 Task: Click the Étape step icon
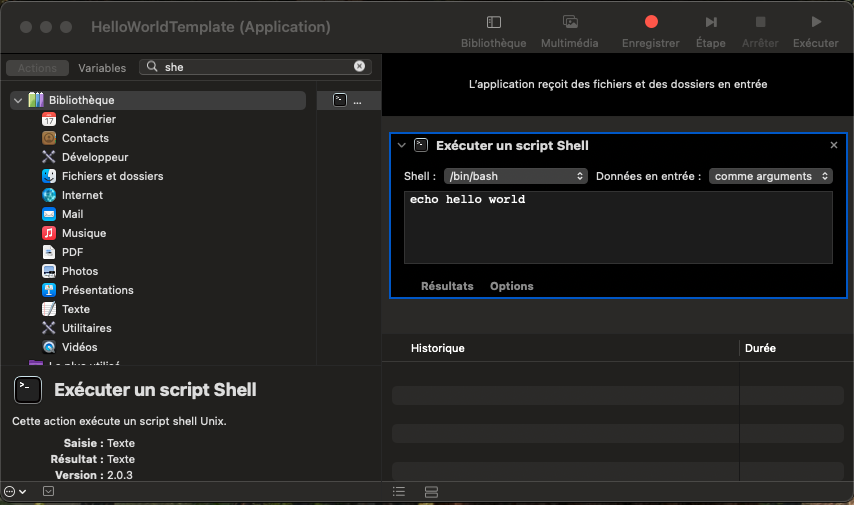tap(710, 22)
